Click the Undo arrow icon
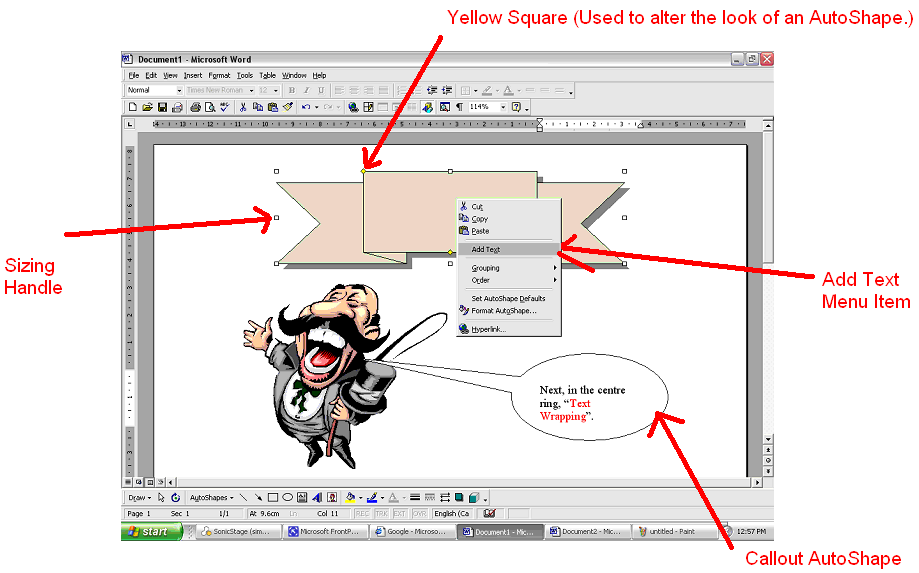The image size is (919, 573). tap(306, 107)
